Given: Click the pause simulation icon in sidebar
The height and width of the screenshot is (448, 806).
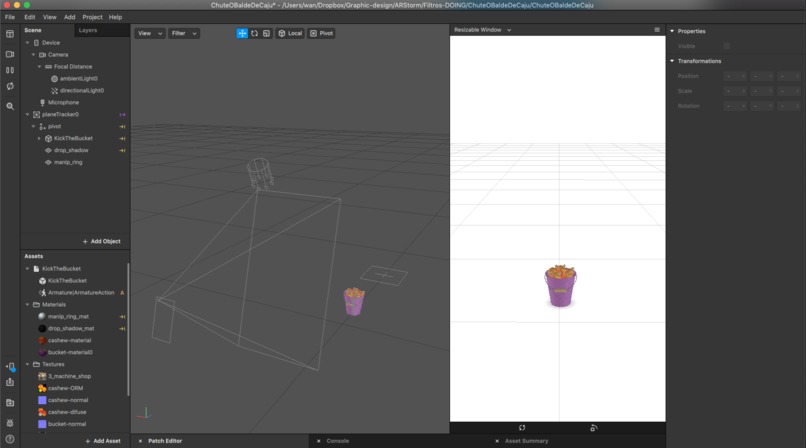Looking at the screenshot, I should coord(10,70).
